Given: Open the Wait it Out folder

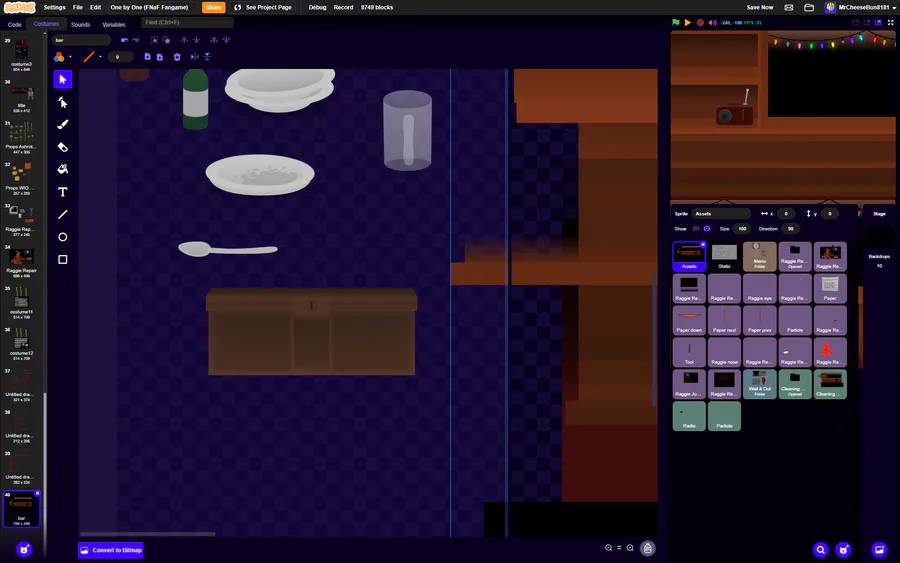Looking at the screenshot, I should coord(759,384).
